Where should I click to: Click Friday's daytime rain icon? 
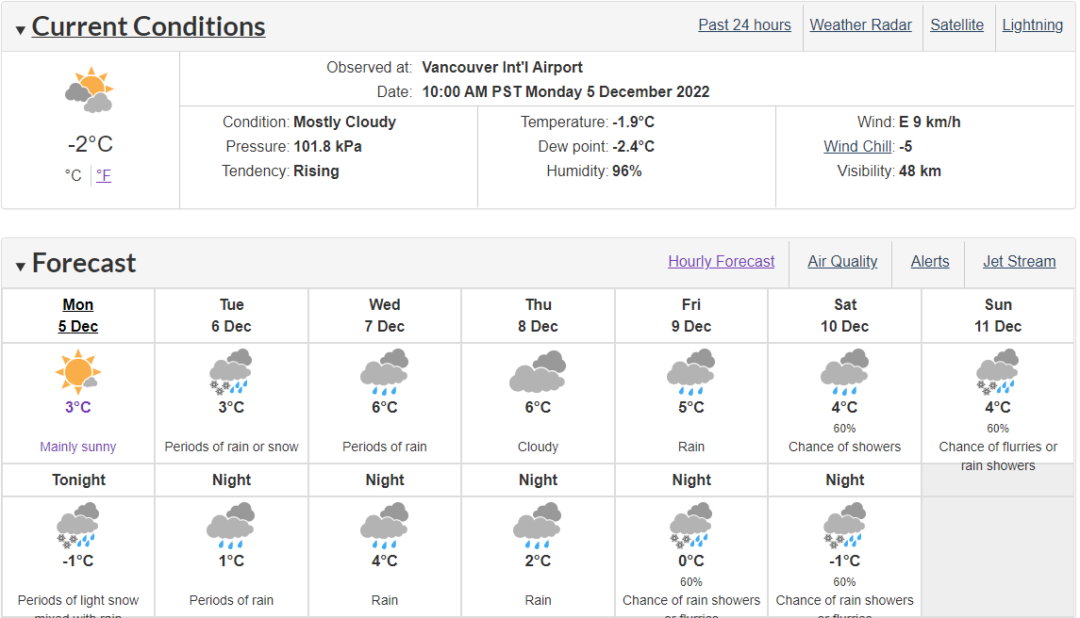tap(691, 372)
